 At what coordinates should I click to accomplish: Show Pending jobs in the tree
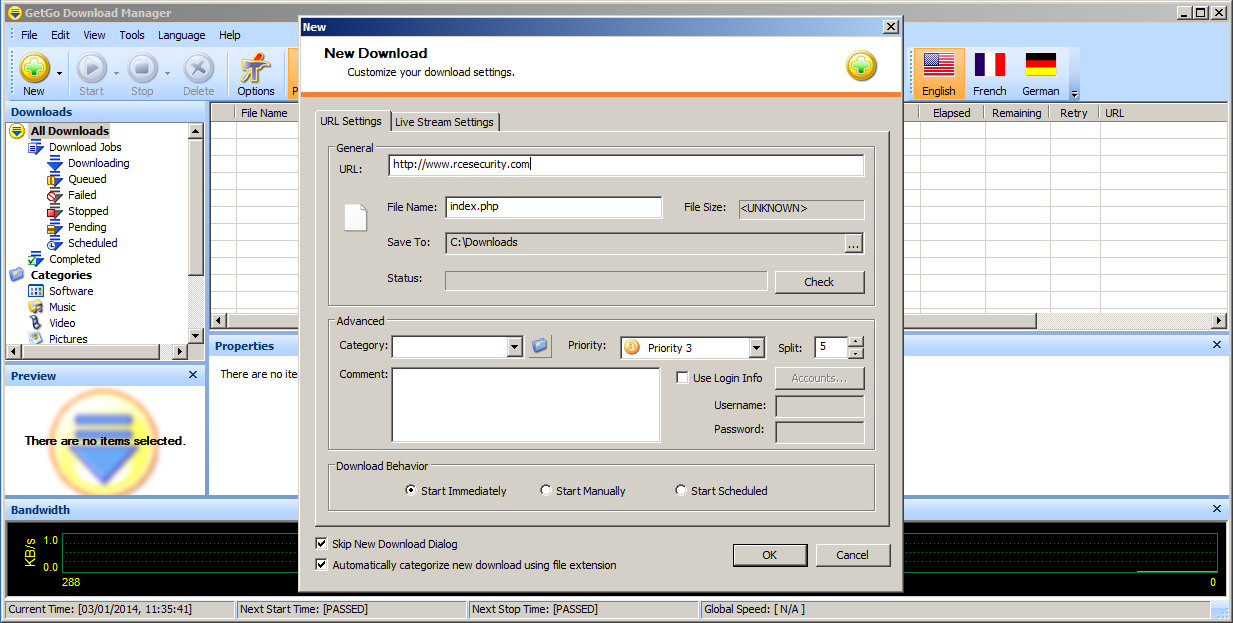87,227
